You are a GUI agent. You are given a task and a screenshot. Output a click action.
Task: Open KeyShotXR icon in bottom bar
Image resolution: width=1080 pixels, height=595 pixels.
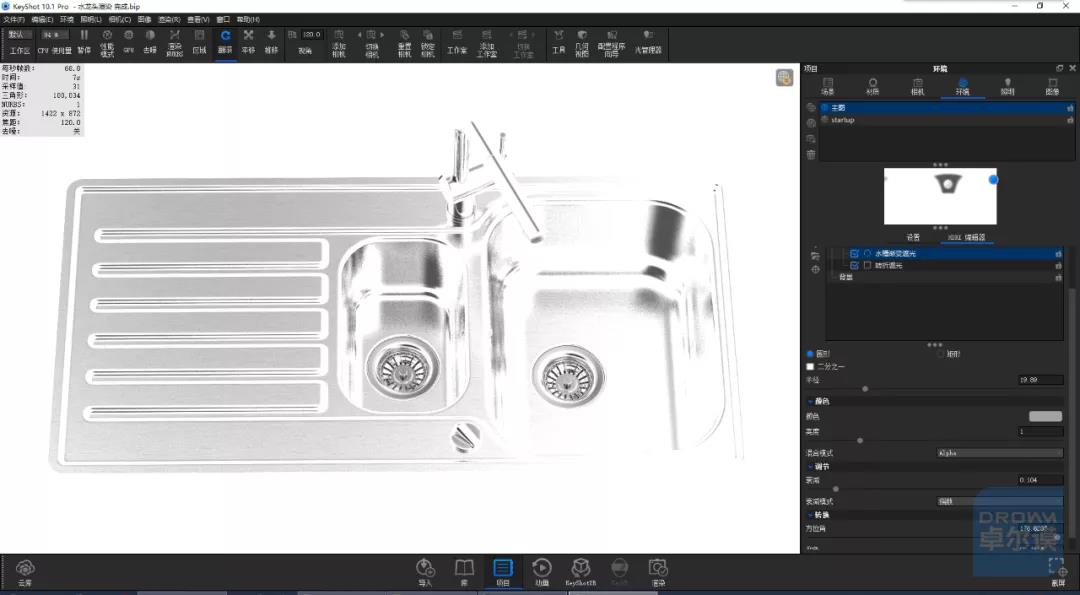click(581, 573)
